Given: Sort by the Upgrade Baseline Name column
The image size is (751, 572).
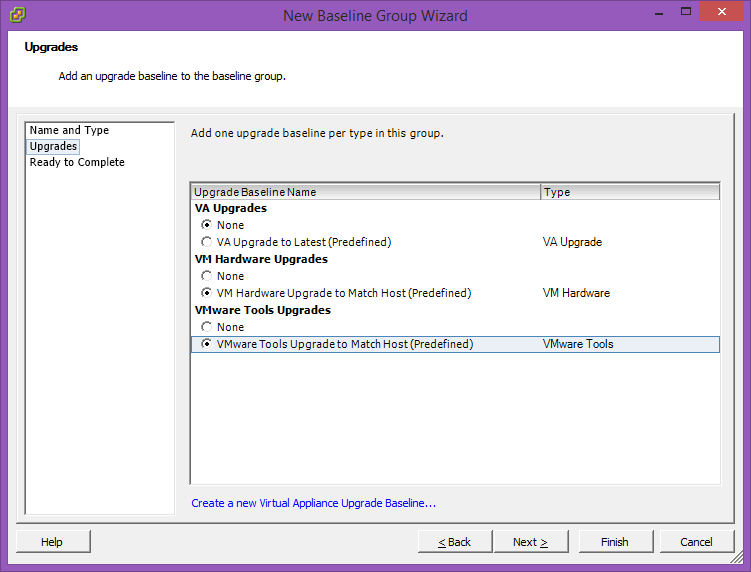Looking at the screenshot, I should 365,192.
